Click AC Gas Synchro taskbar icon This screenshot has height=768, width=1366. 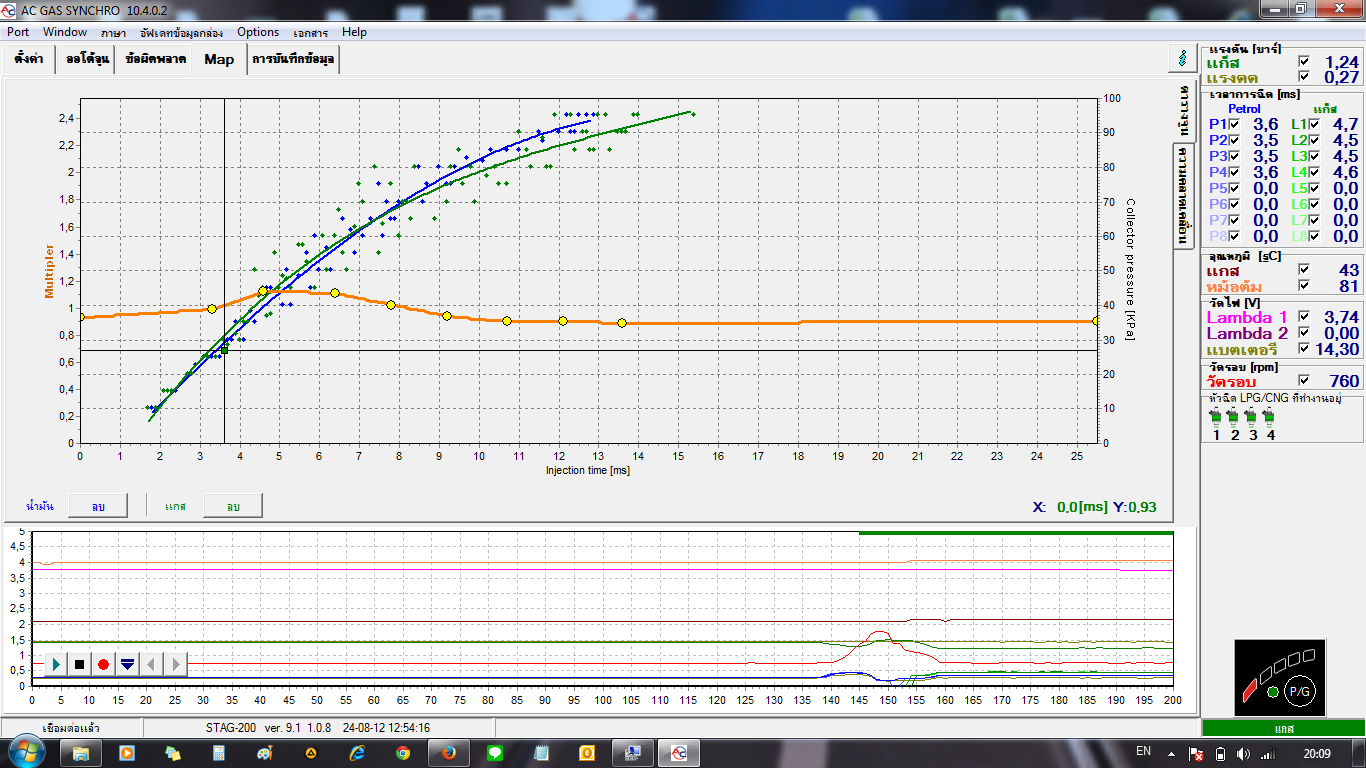[x=679, y=752]
